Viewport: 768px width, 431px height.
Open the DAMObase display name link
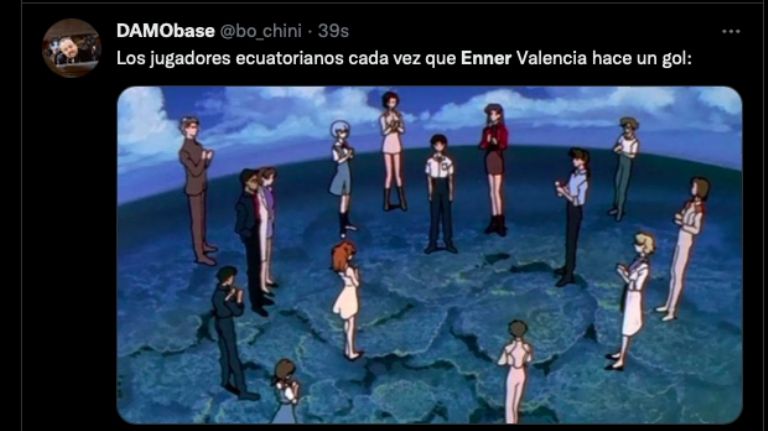pyautogui.click(x=166, y=31)
